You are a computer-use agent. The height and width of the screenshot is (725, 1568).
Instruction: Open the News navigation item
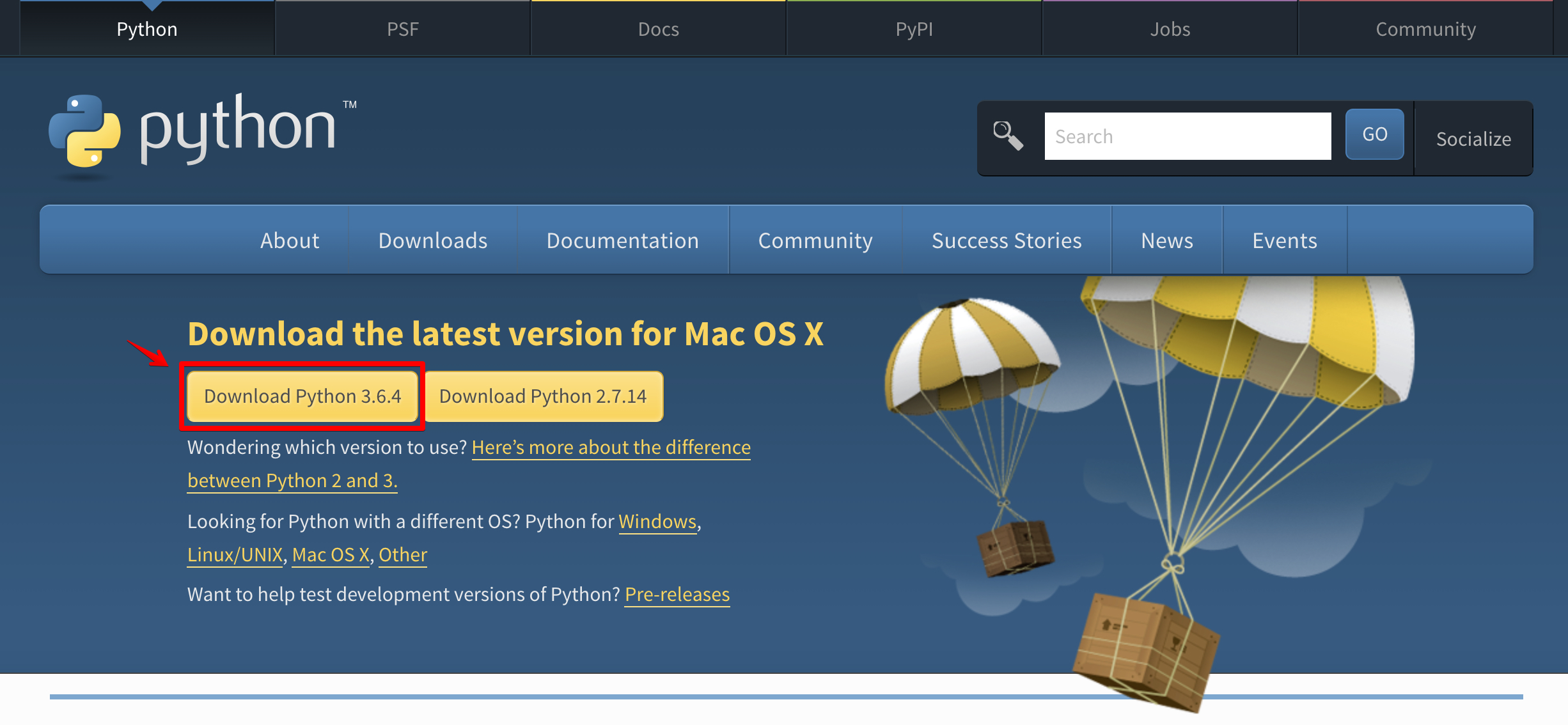tap(1167, 240)
